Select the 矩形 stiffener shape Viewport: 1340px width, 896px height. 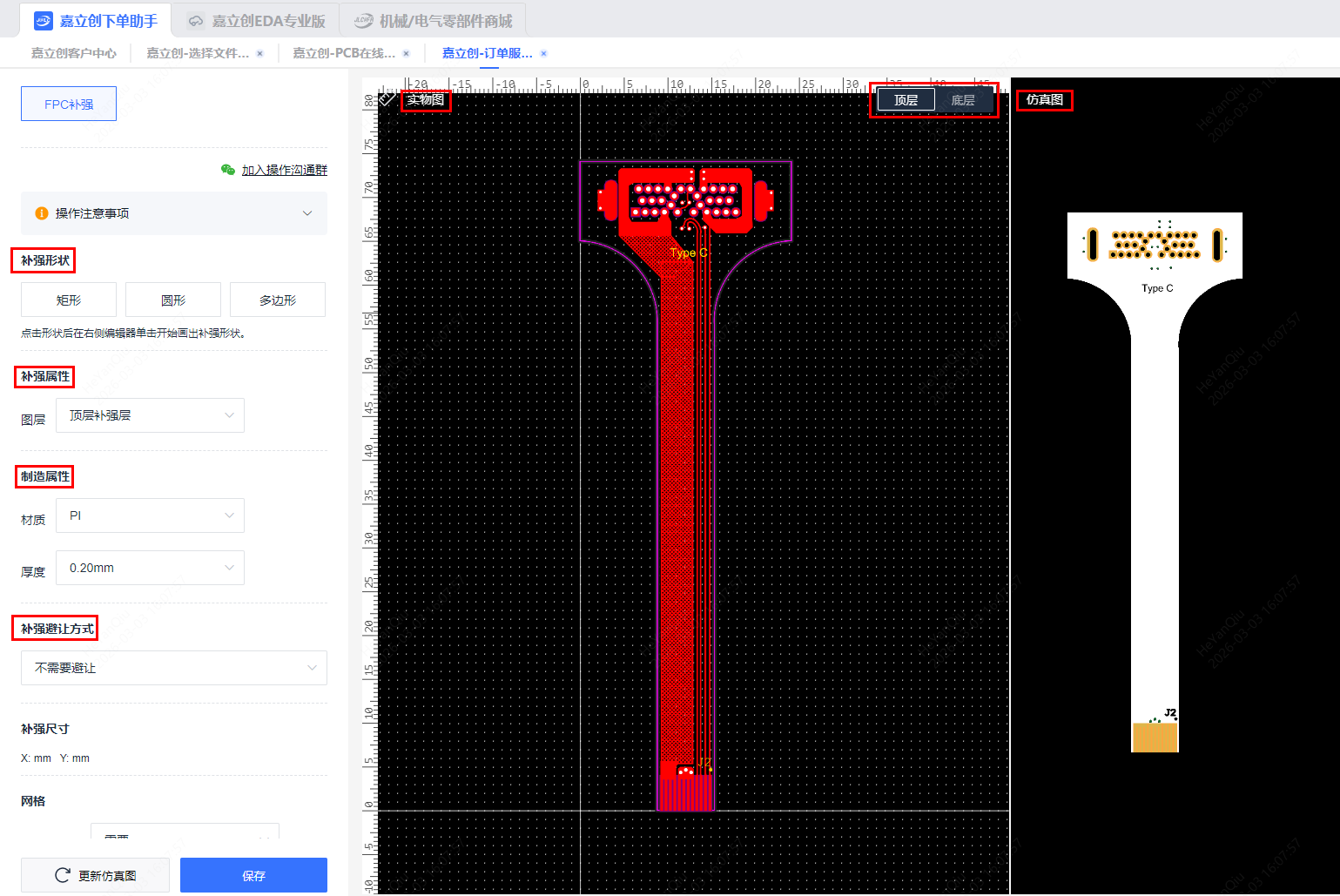click(x=69, y=300)
